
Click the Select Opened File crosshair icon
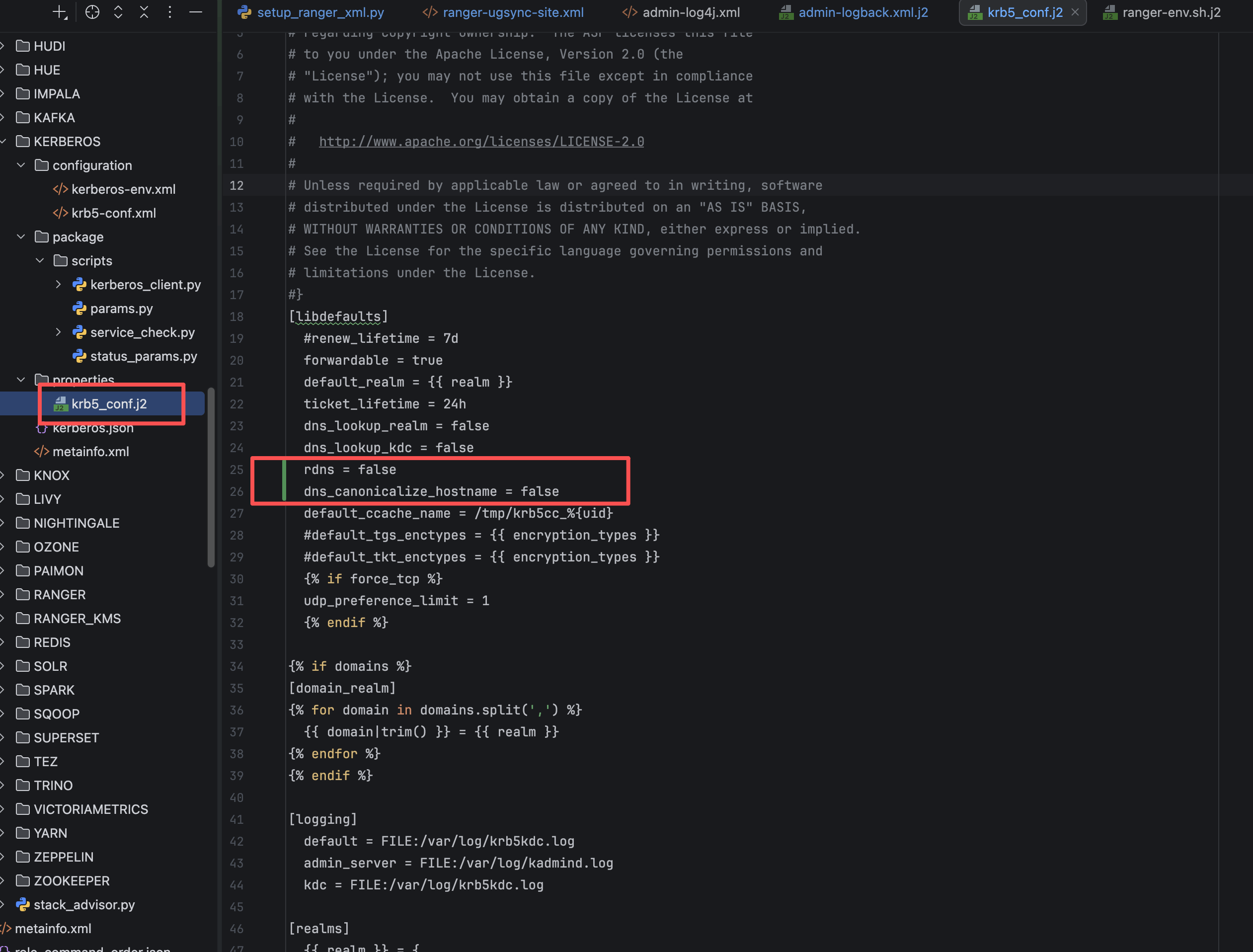92,12
